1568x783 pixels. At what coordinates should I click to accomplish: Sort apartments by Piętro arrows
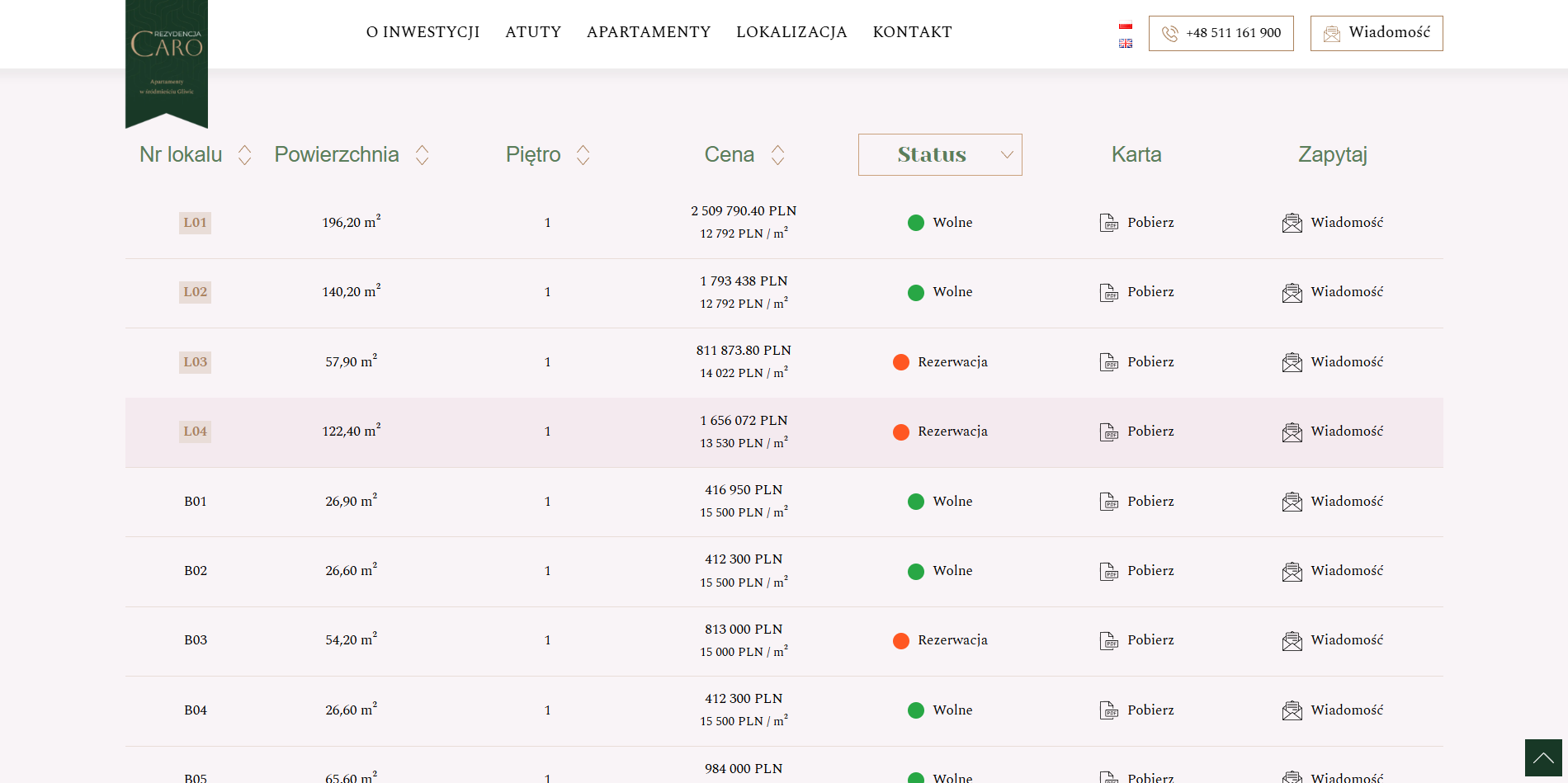(583, 155)
